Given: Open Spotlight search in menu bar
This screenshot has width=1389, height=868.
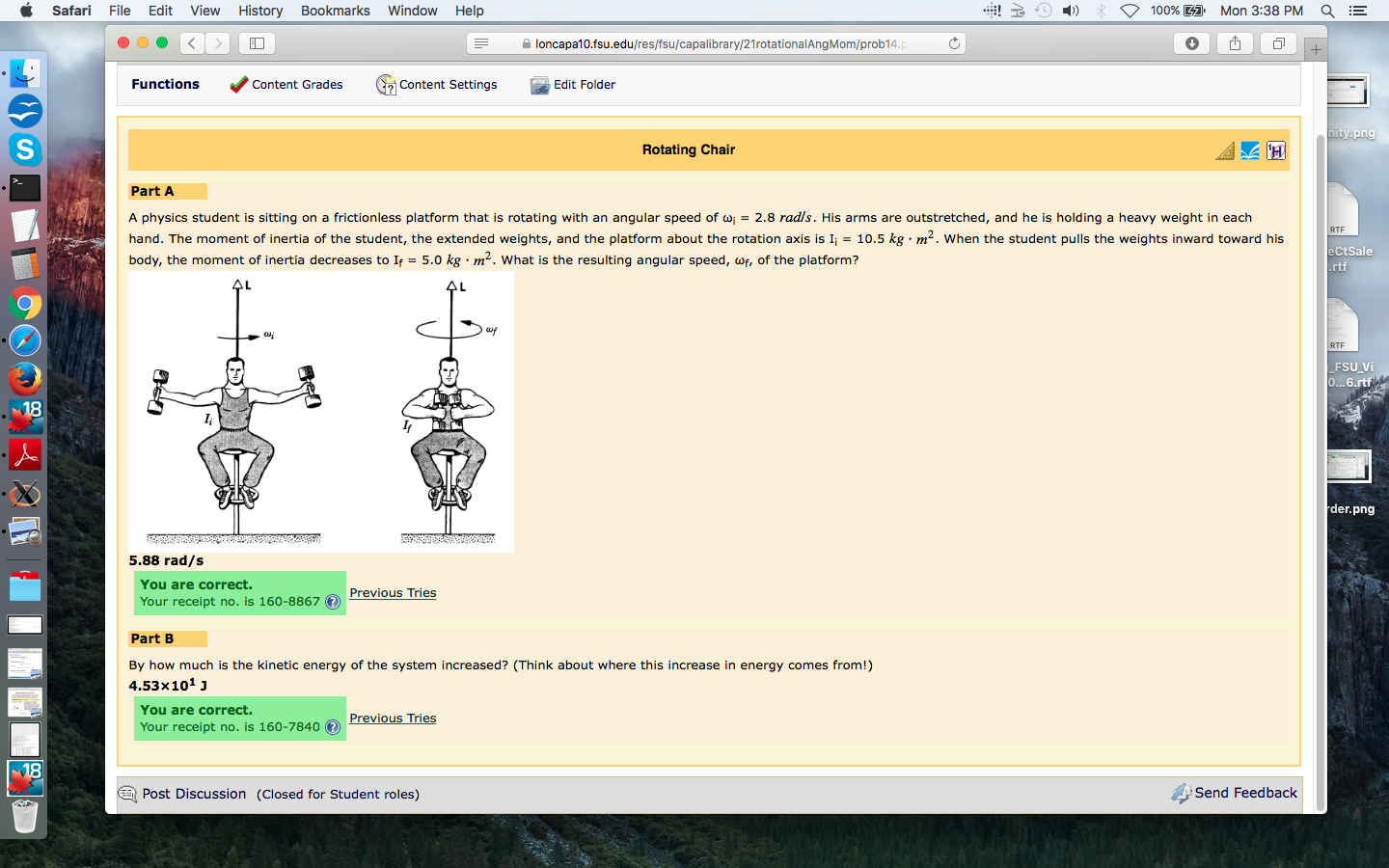Looking at the screenshot, I should click(1327, 11).
